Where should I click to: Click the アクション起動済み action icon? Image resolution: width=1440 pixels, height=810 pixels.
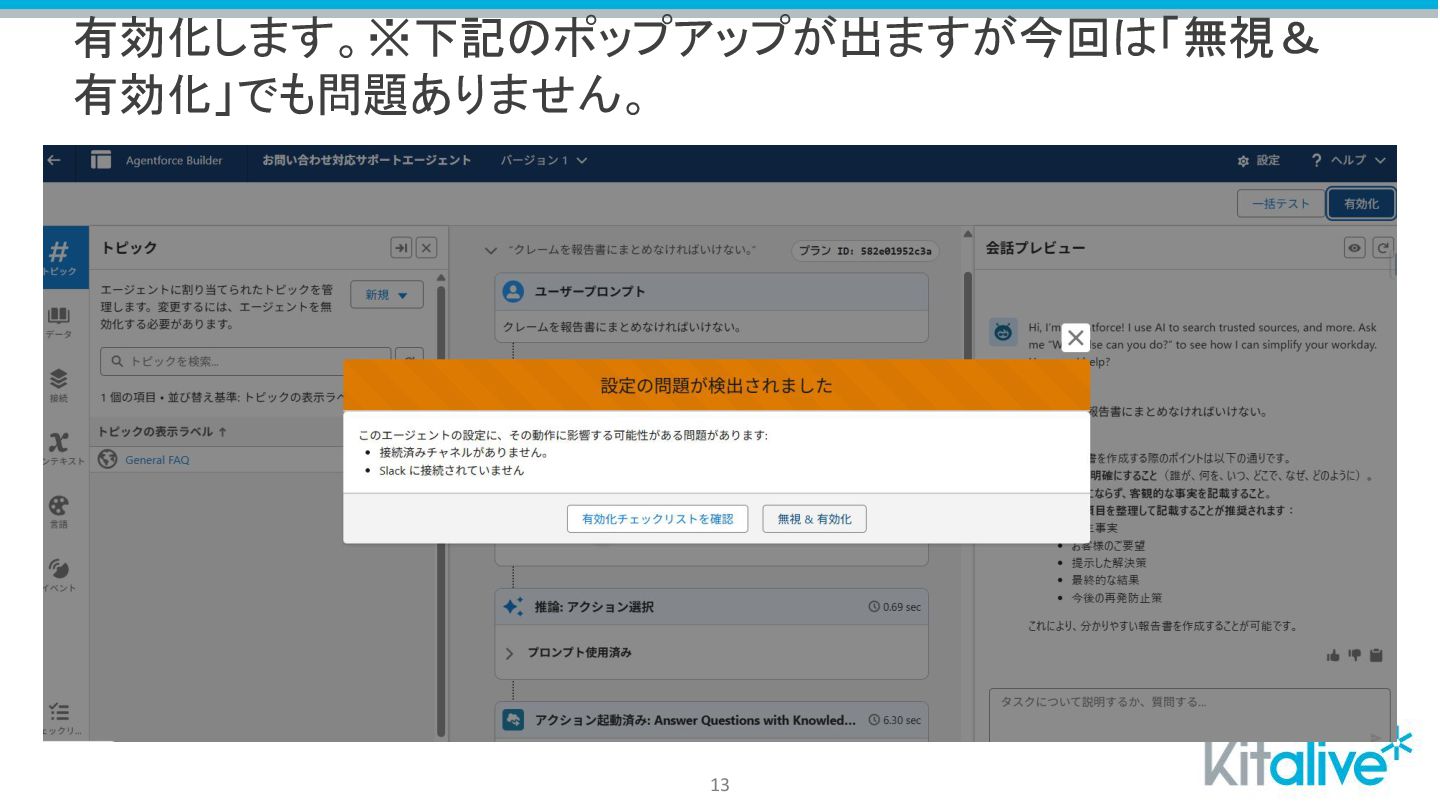tap(513, 720)
